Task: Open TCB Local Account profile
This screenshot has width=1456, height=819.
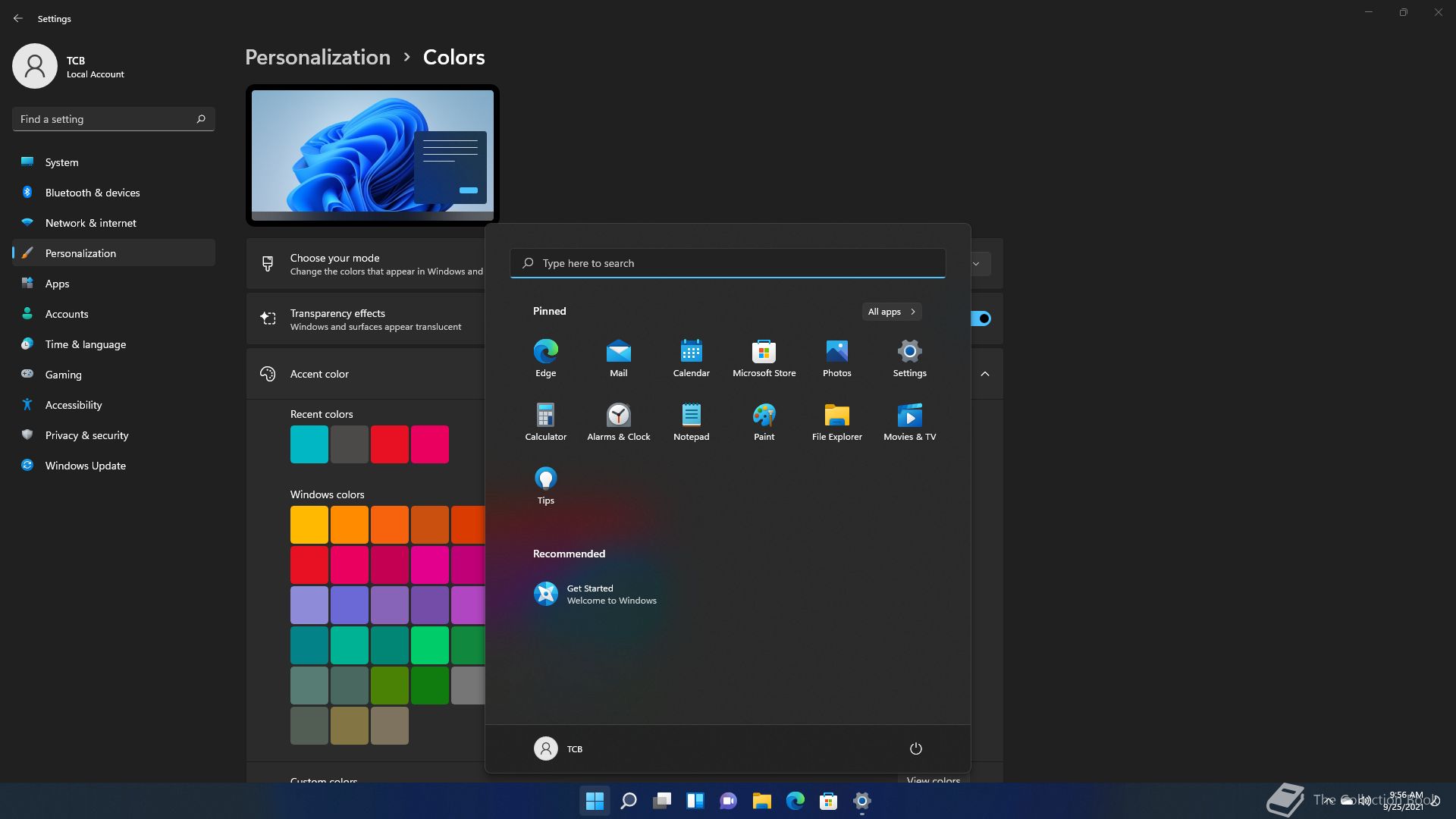Action: [x=68, y=66]
